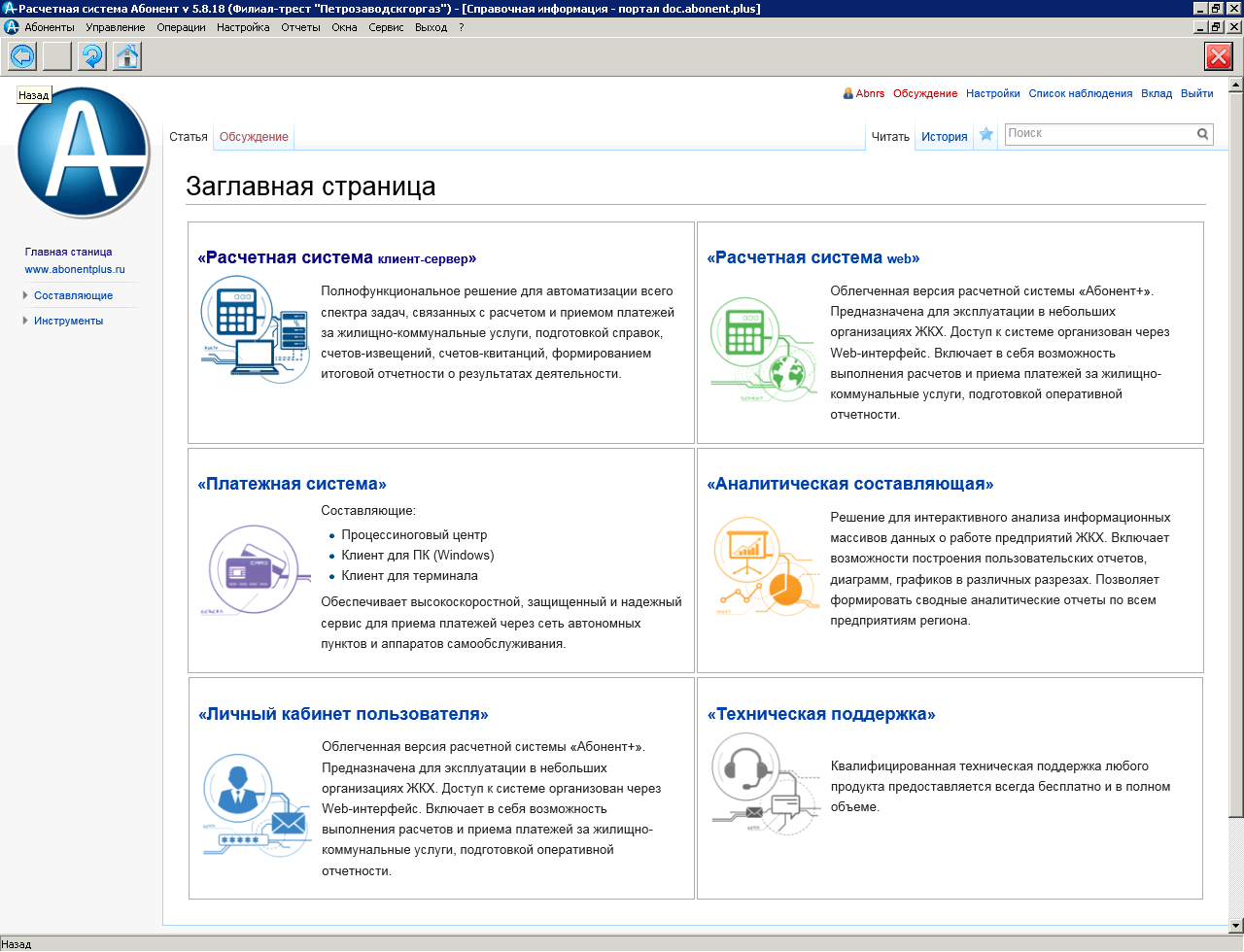
Task: Click the search magnifier icon
Action: pos(1203,134)
